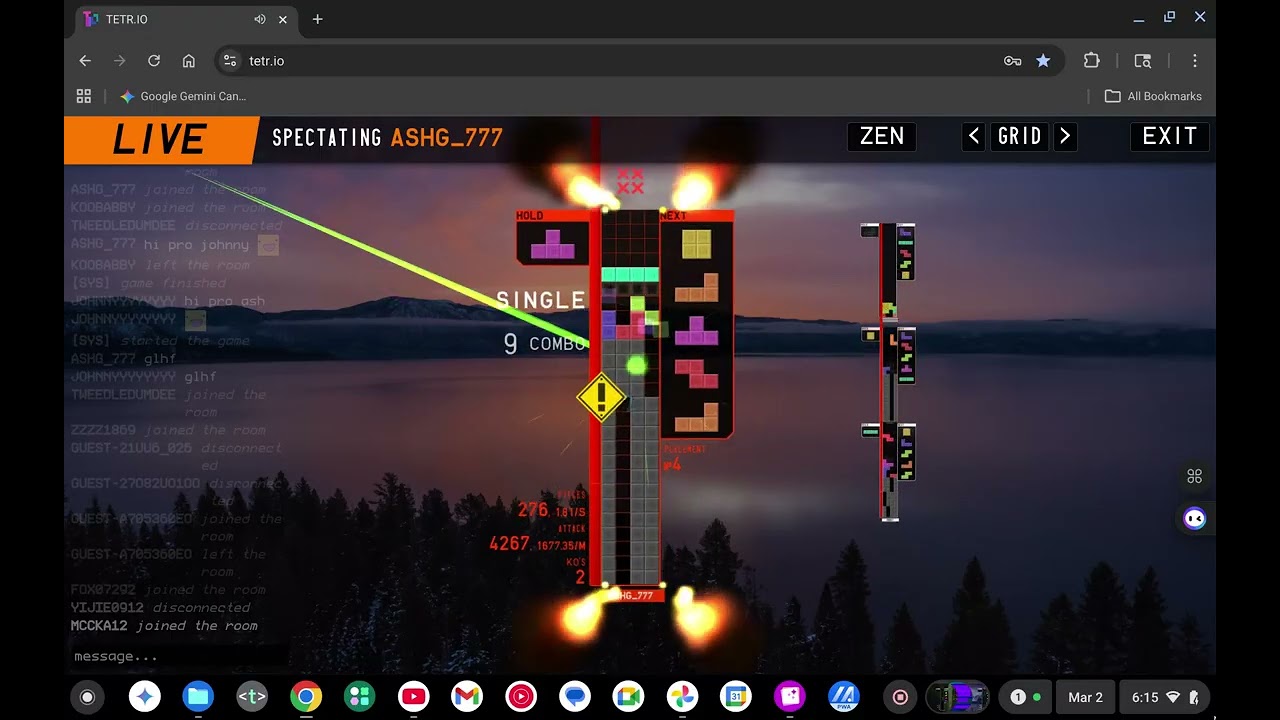Viewport: 1280px width, 720px height.
Task: Open Chrome three-dot menu
Action: point(1194,61)
